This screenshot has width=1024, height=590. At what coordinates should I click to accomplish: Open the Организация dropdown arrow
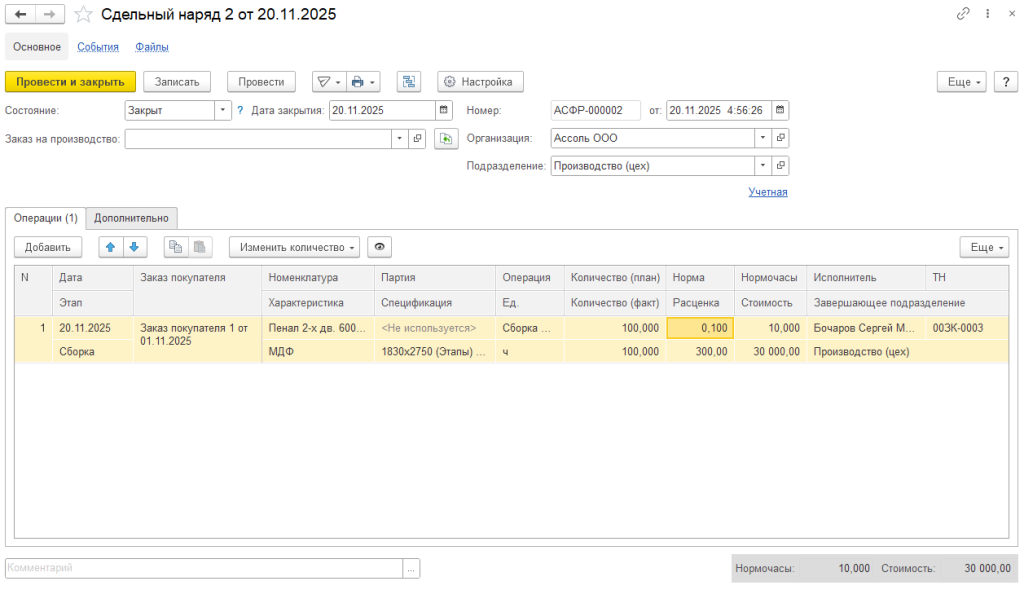pyautogui.click(x=764, y=139)
